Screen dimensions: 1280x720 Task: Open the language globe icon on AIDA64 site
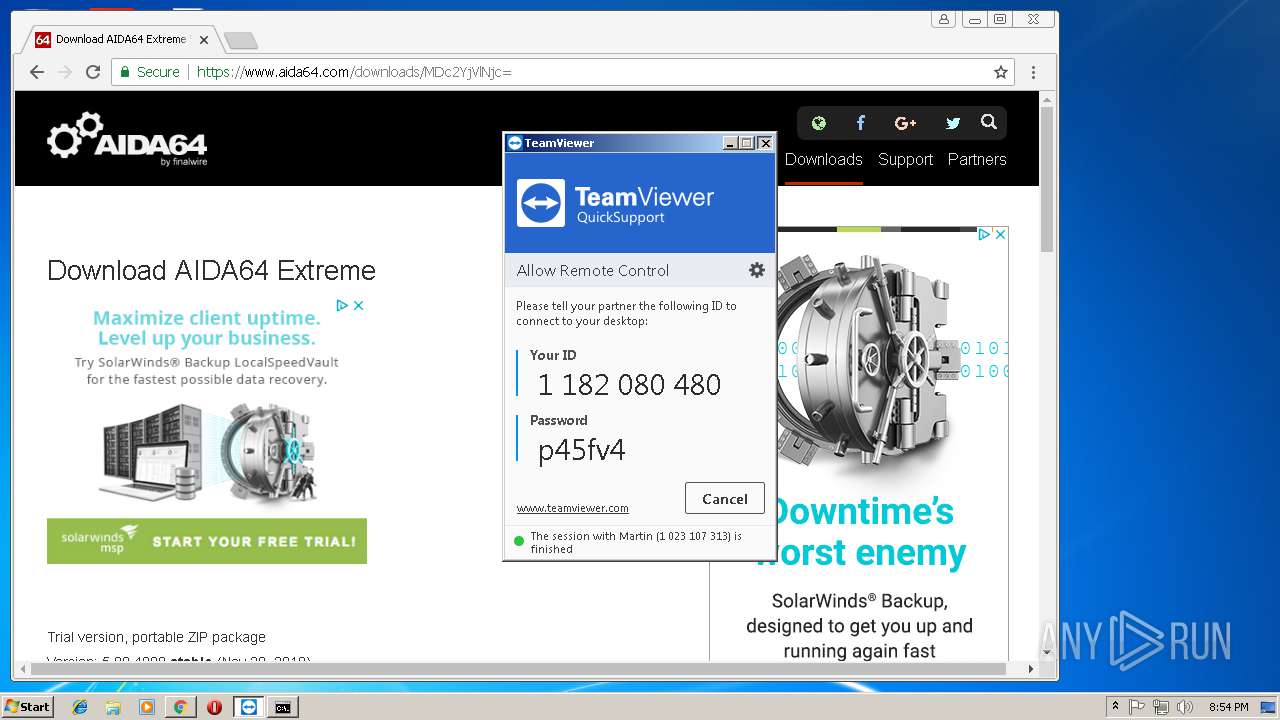pos(819,123)
